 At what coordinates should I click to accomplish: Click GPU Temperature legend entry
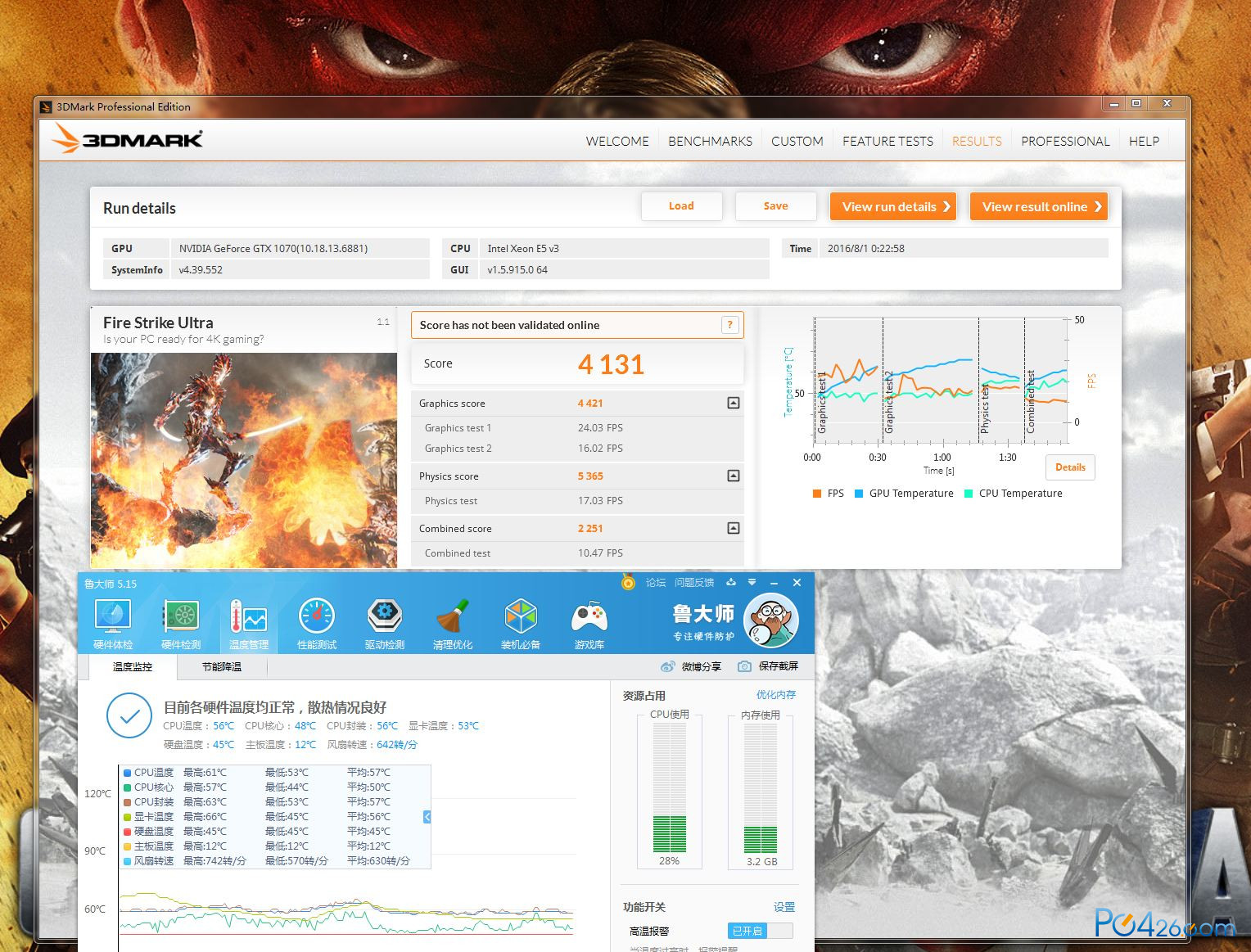[904, 494]
